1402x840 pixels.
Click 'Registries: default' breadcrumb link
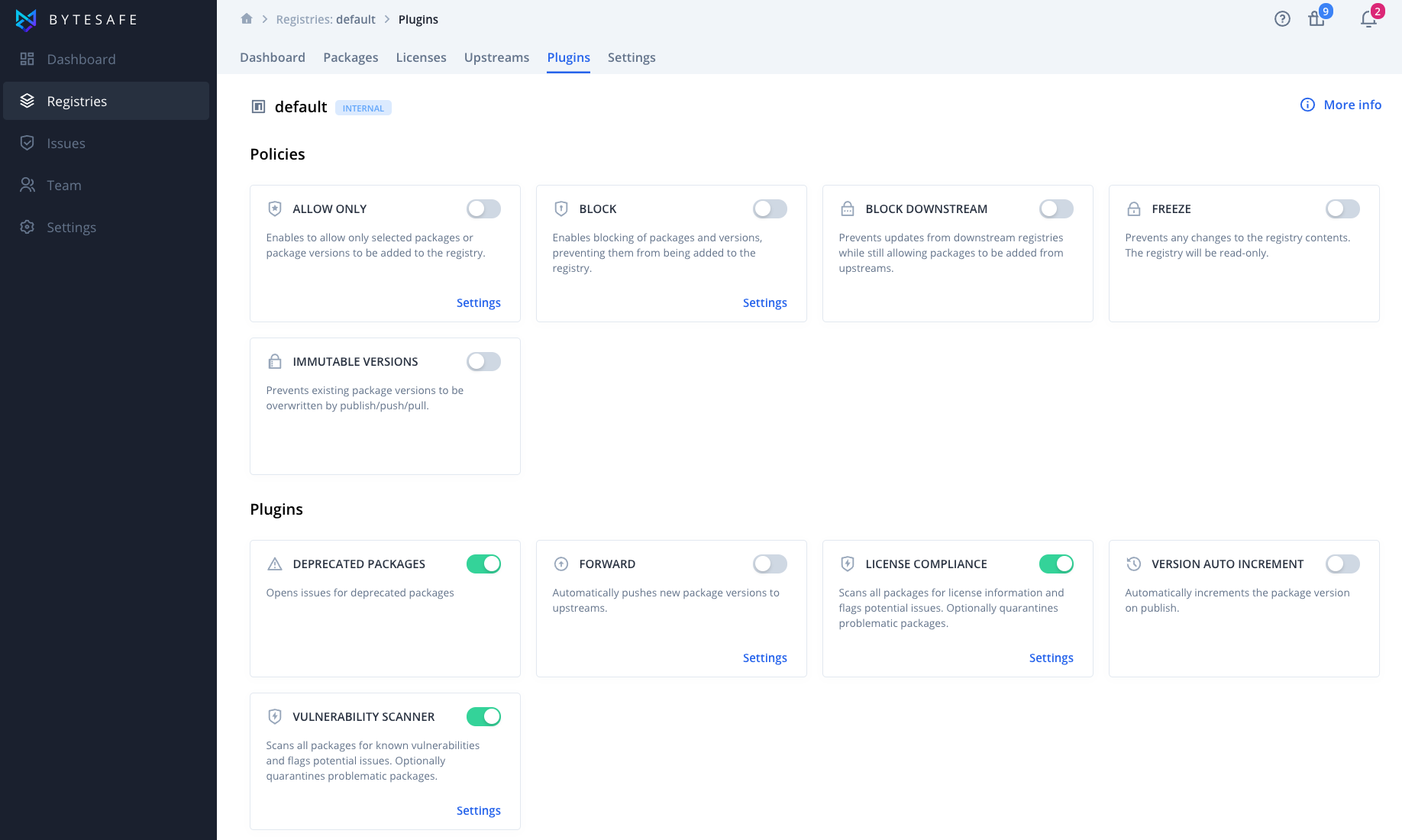click(325, 19)
